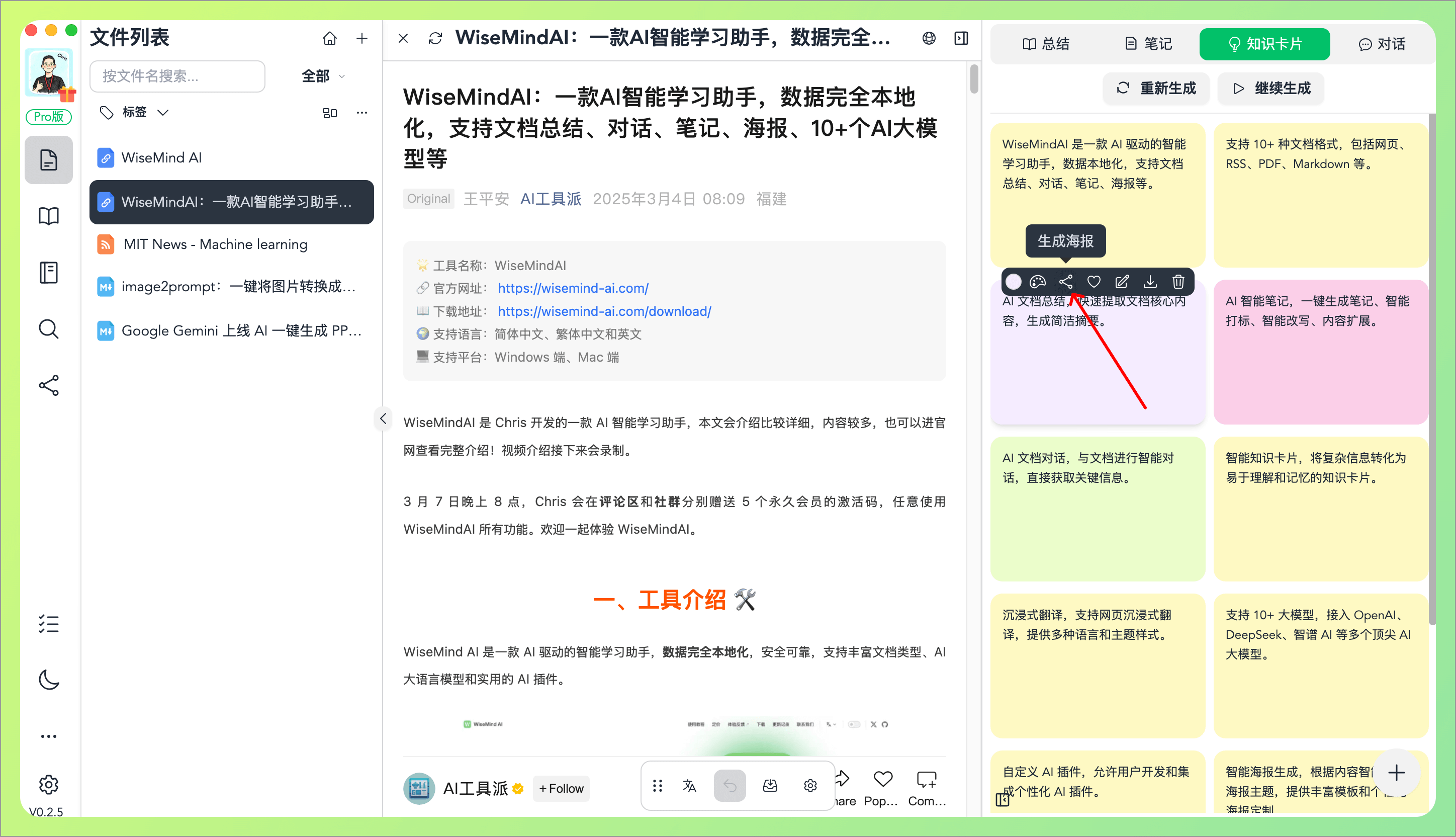Open the search icon in the sidebar
The image size is (1456, 837).
(x=48, y=329)
